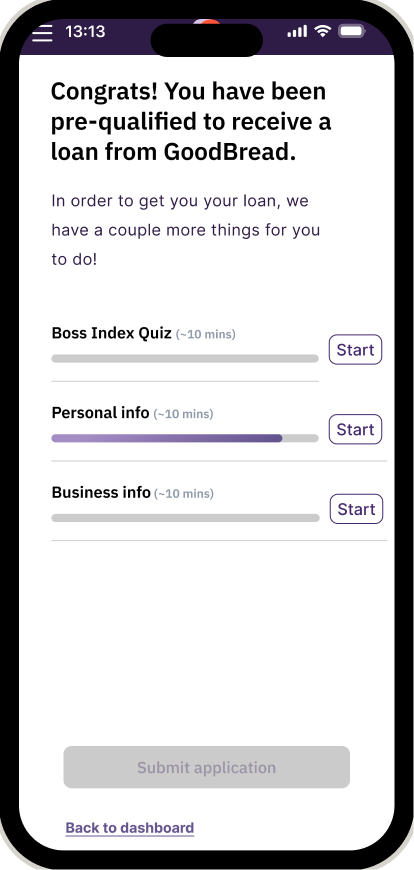Tap the 13:13 clock in status bar

coord(85,32)
